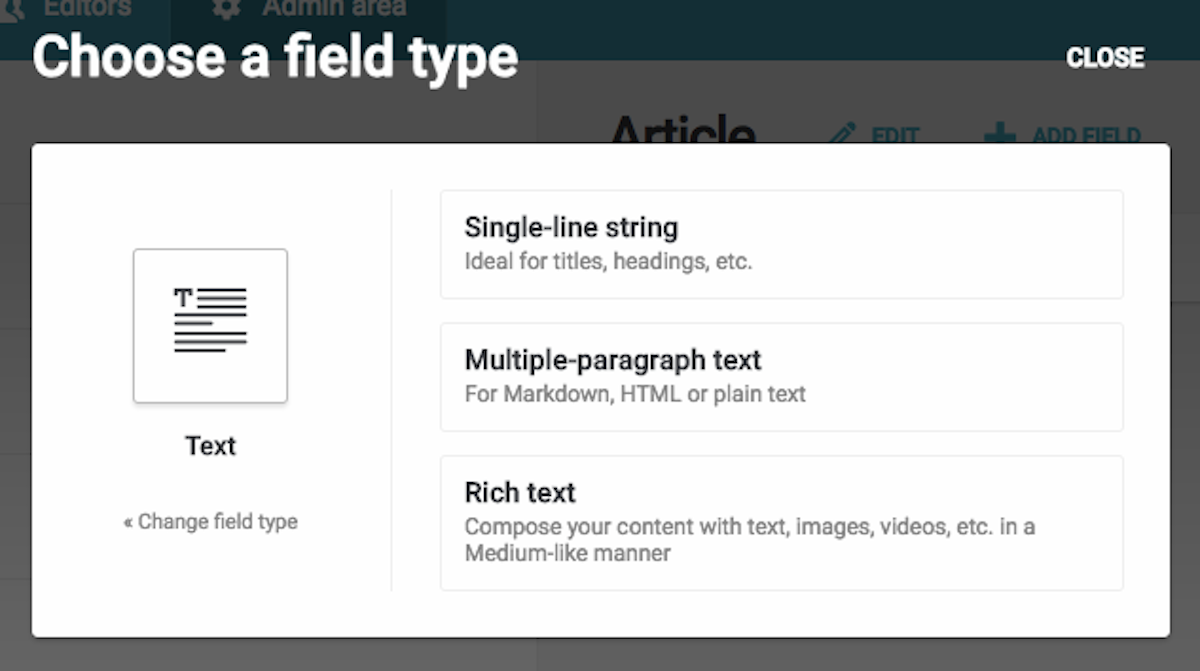This screenshot has height=671, width=1200.
Task: Select the Single-line string field option
Action: pyautogui.click(x=780, y=244)
